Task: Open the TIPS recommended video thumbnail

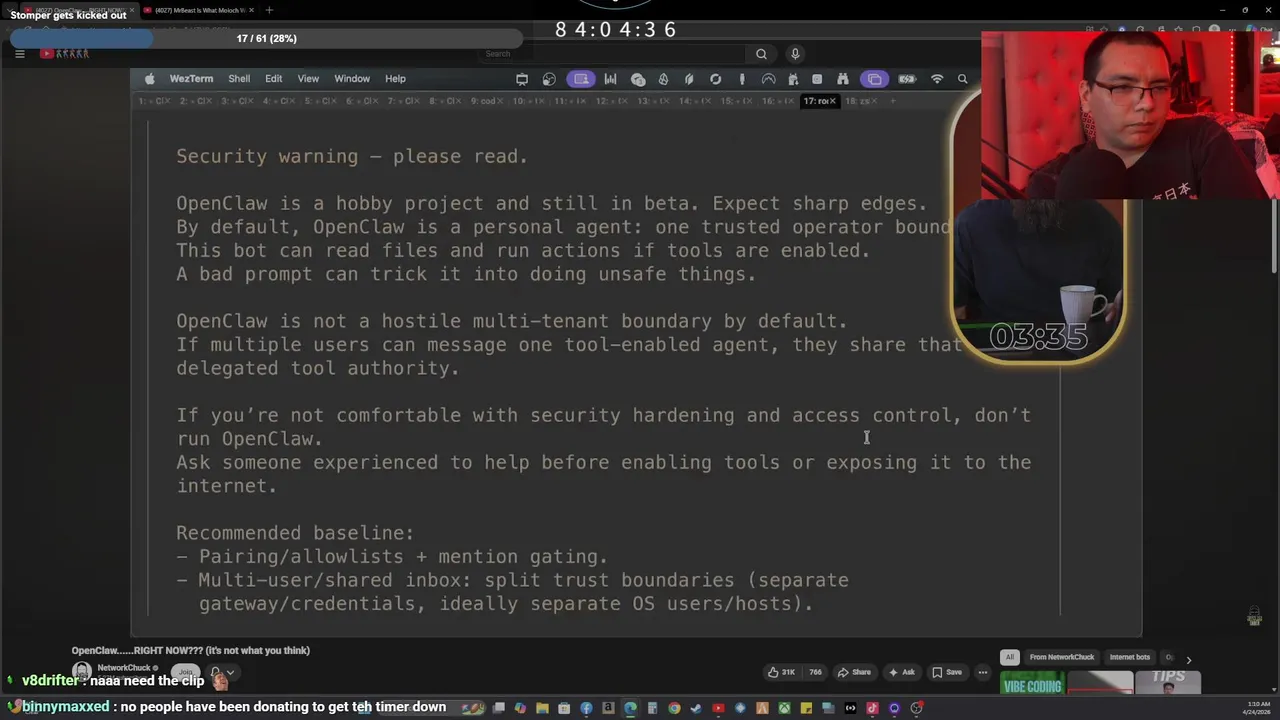Action: coord(1168,683)
